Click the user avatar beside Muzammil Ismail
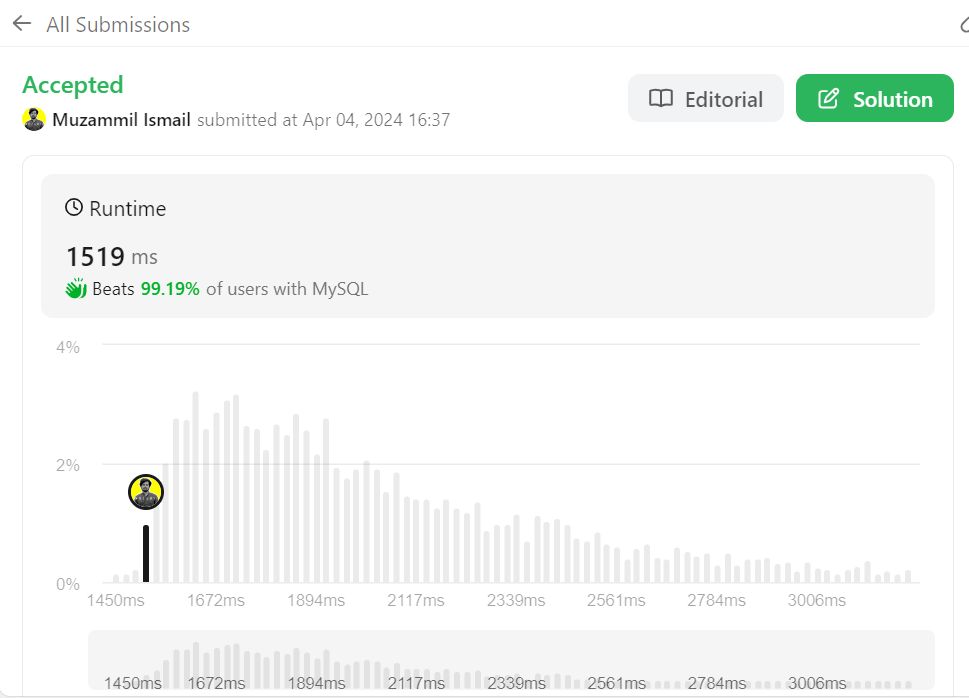This screenshot has height=698, width=969. click(34, 119)
